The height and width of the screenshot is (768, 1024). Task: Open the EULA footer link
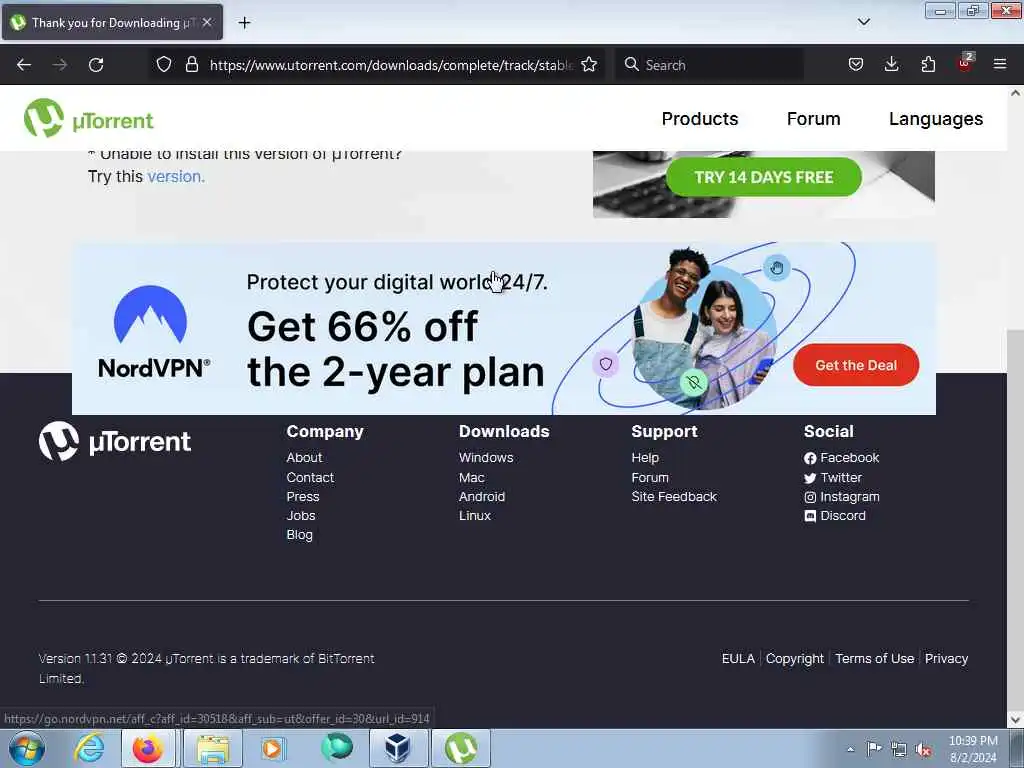pyautogui.click(x=738, y=658)
